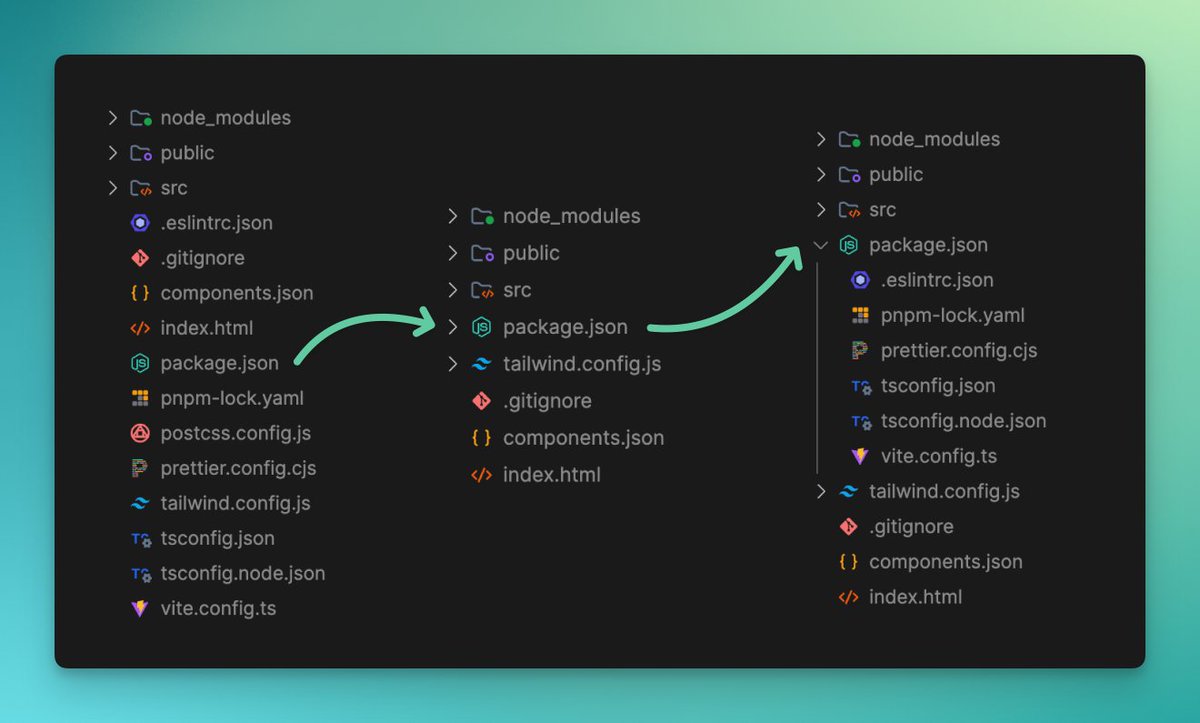Screen dimensions: 1200x723
Task: Expand the src folder in the left panel
Action: point(112,187)
